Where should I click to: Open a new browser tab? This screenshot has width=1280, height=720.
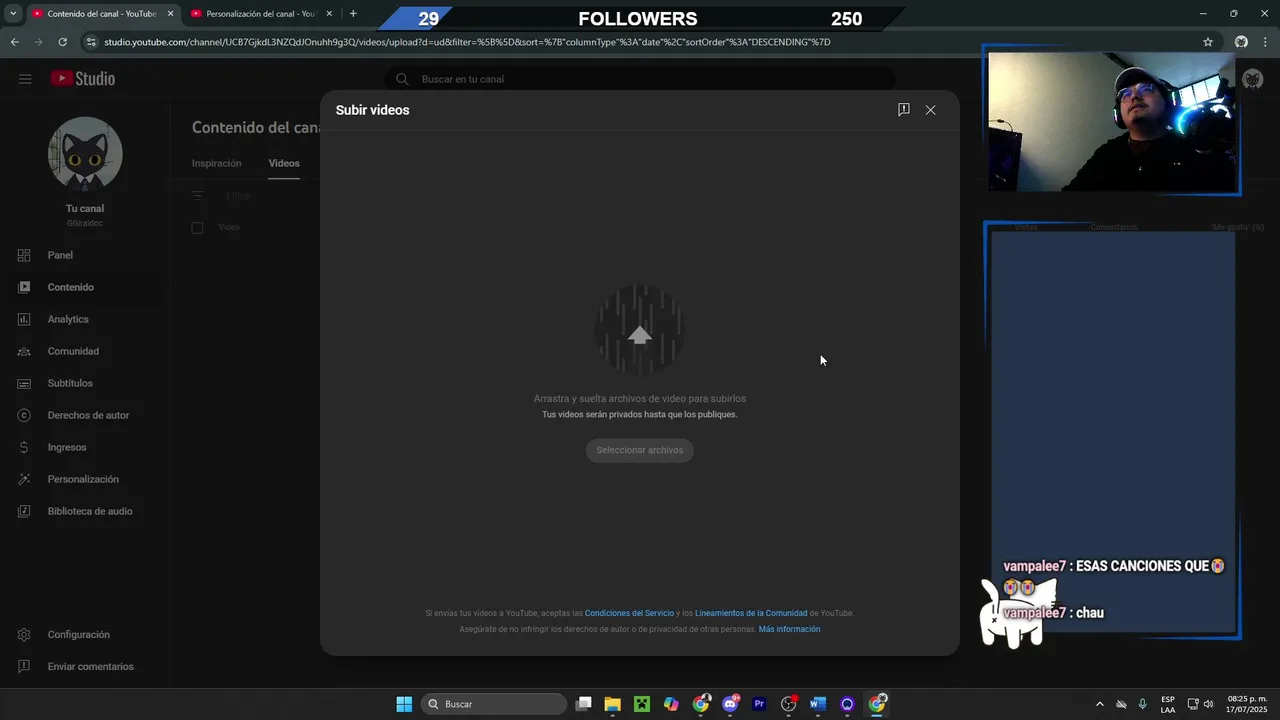[353, 14]
